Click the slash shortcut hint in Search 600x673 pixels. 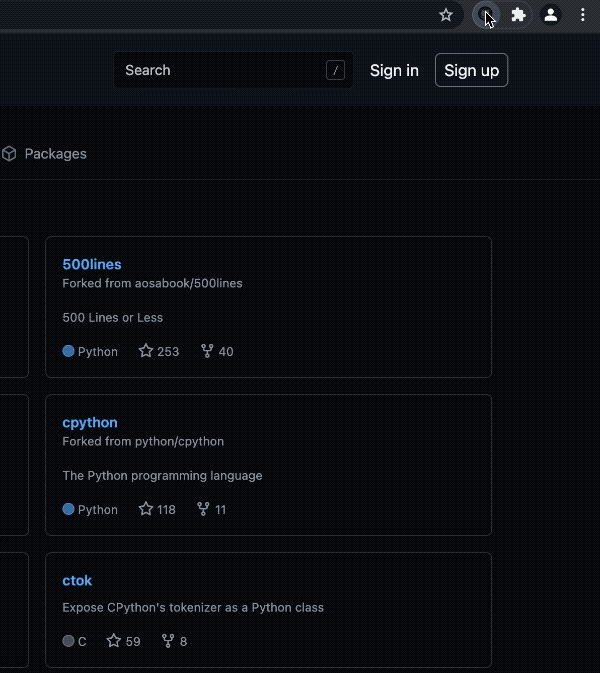[x=335, y=70]
